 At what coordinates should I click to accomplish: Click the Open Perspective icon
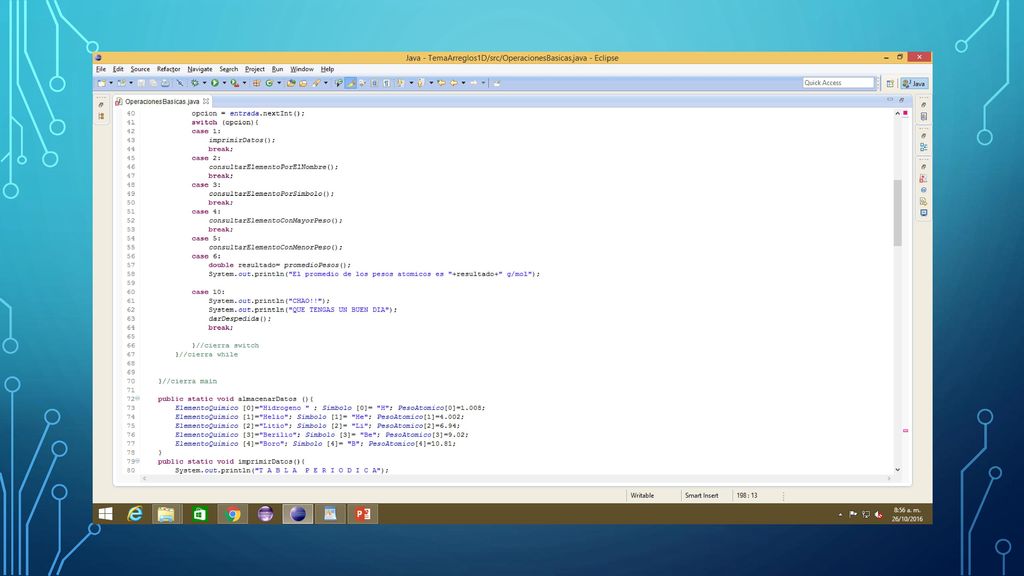tap(890, 84)
